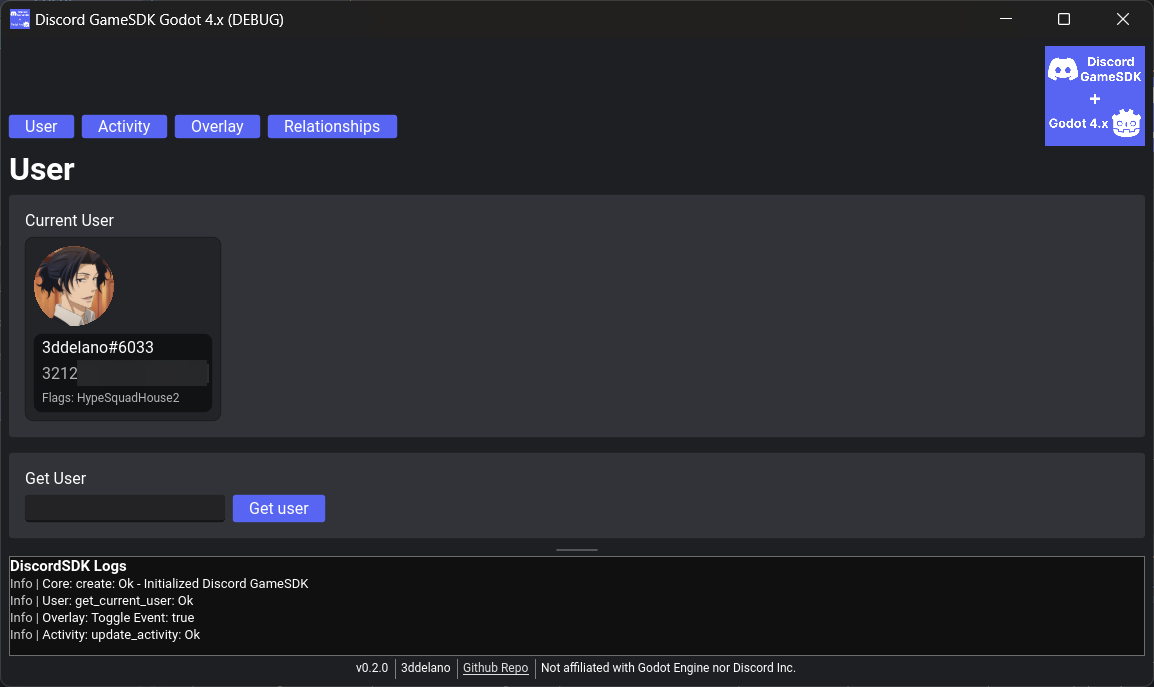The image size is (1154, 687).
Task: Click the Discord GameSDK Godot logo
Action: click(1094, 96)
